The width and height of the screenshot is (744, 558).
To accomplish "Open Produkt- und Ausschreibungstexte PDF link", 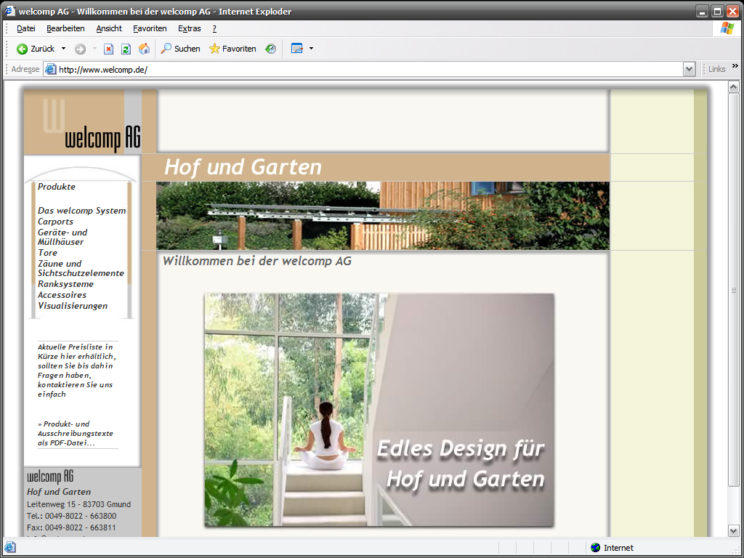I will pos(75,433).
